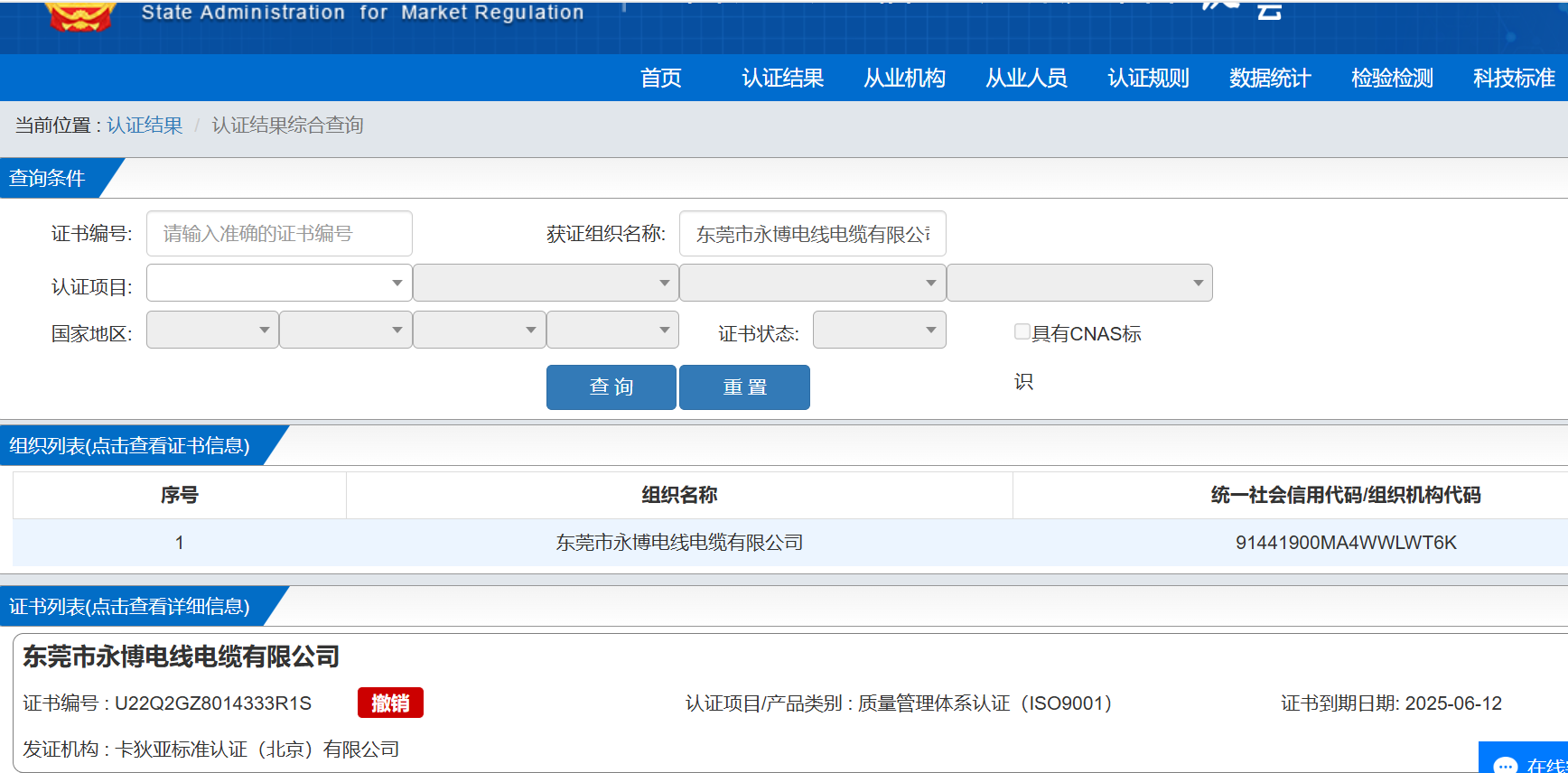The image size is (1568, 773).
Task: Select 从业机构 in the navigation bar
Action: 904,79
